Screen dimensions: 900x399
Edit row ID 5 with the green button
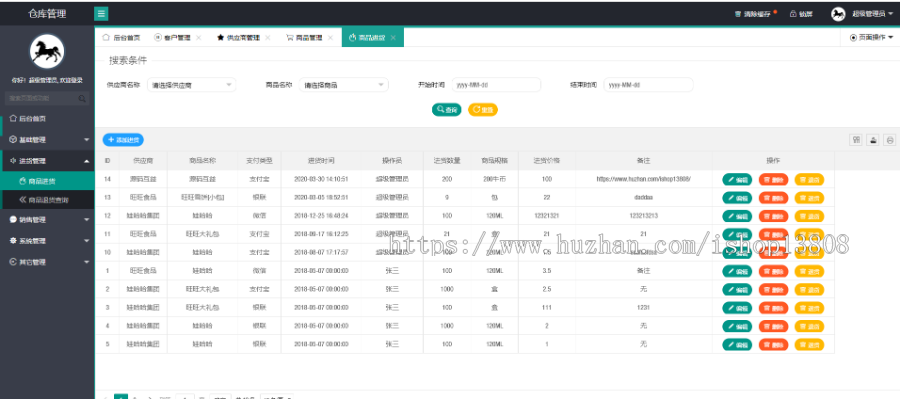point(737,344)
